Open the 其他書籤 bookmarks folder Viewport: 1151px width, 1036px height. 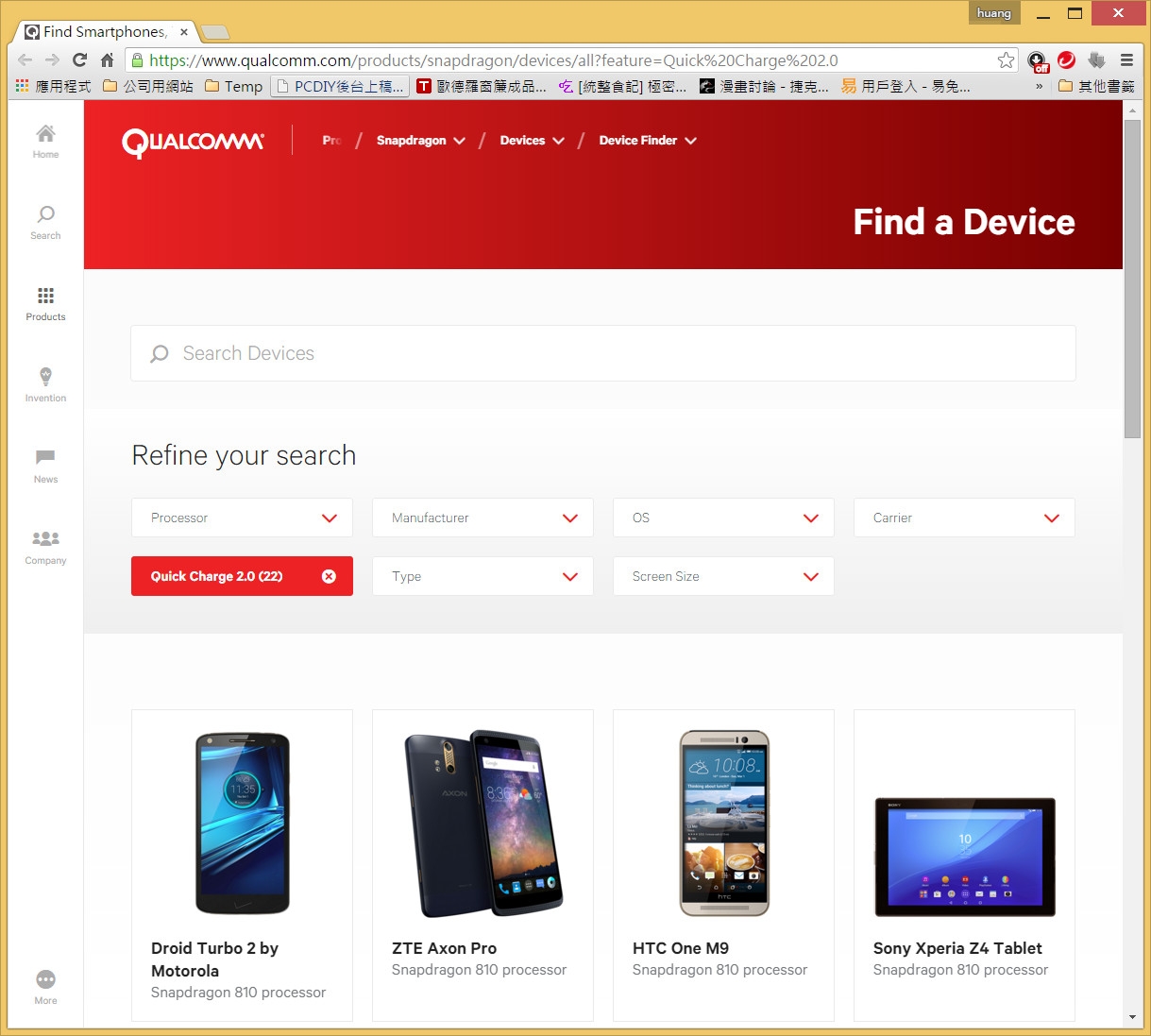click(1095, 86)
